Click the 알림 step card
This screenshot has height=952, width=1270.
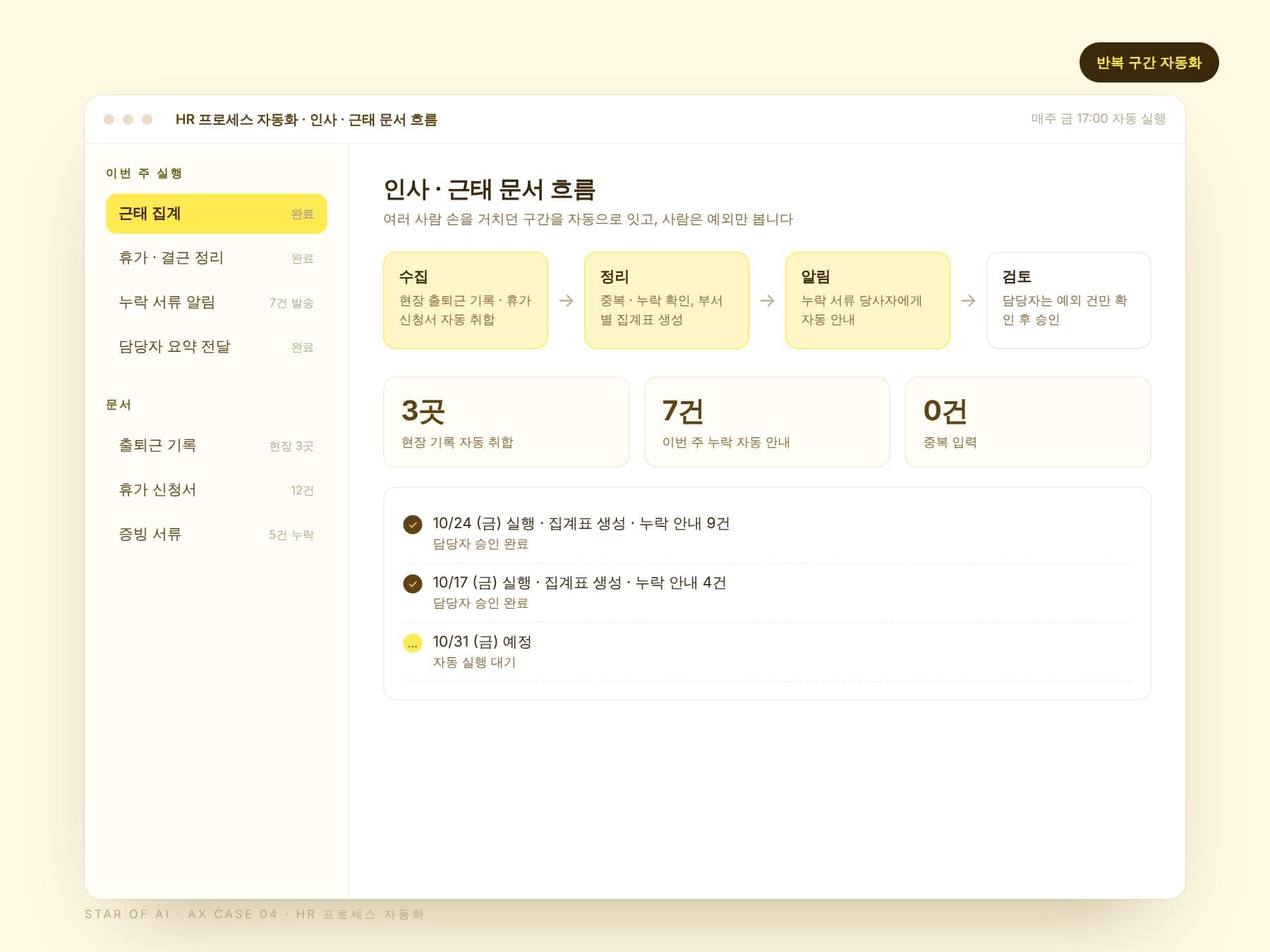[x=868, y=300]
